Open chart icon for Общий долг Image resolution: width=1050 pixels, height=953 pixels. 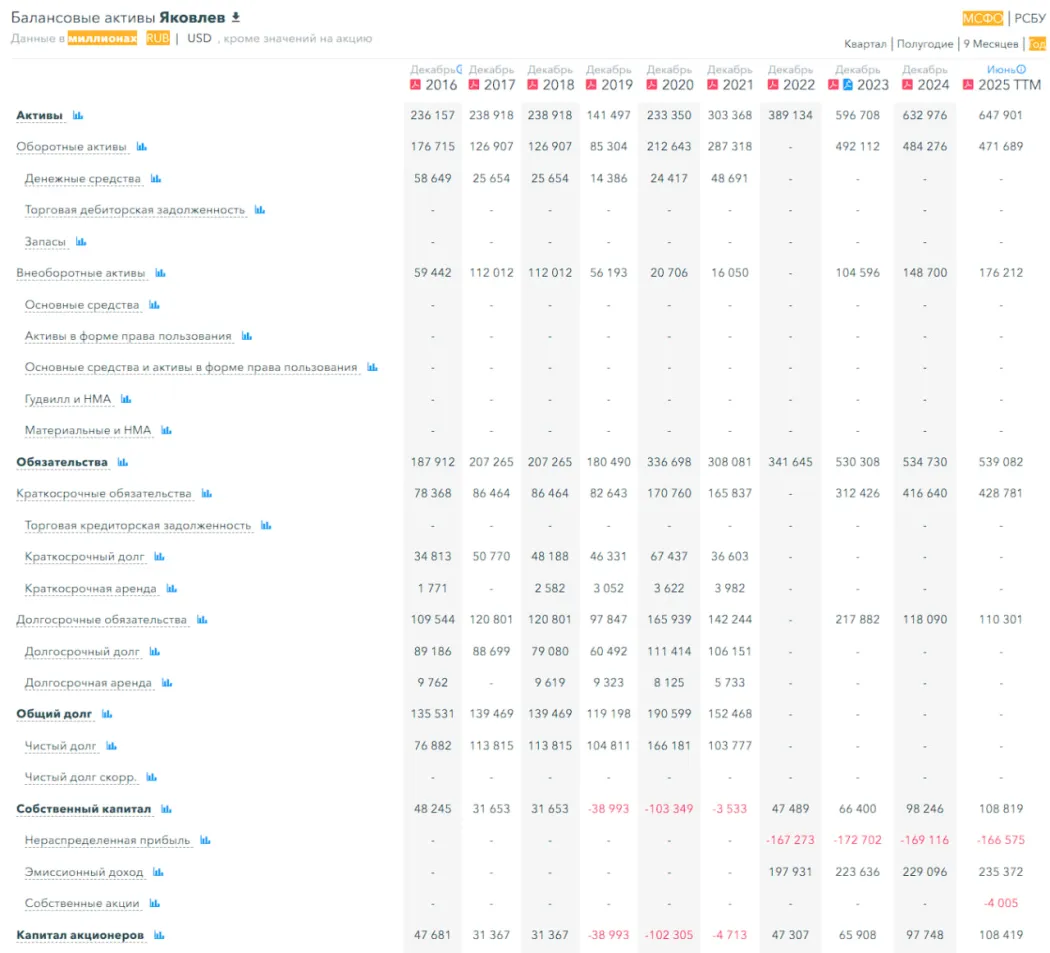point(107,714)
